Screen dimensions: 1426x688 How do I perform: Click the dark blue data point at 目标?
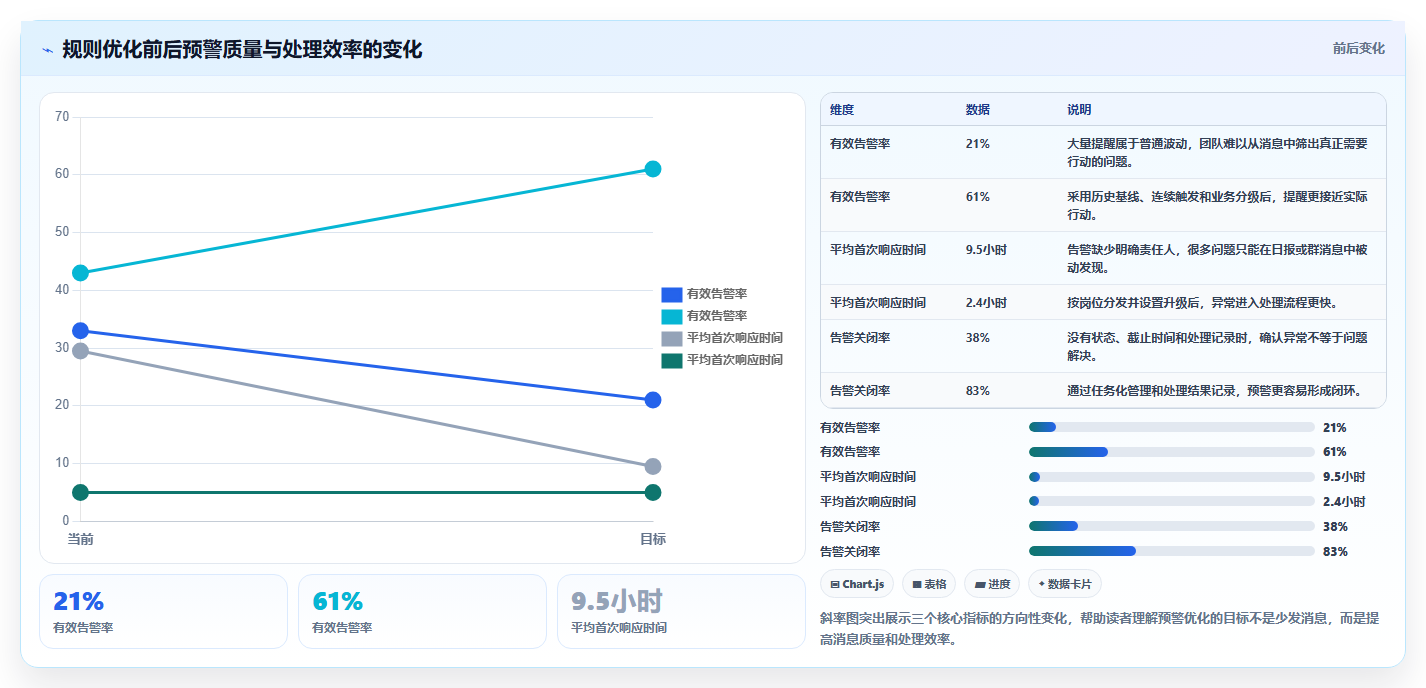coord(653,400)
